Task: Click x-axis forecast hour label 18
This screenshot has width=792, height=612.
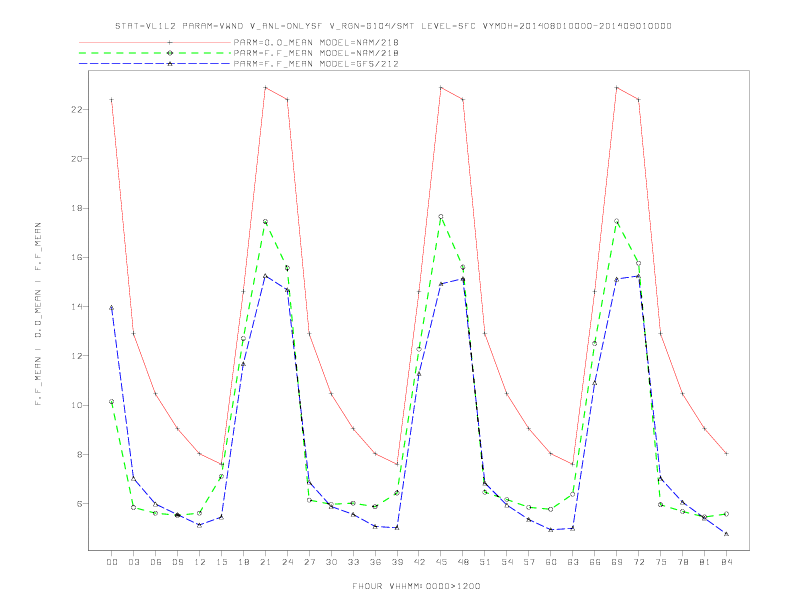Action: [x=243, y=562]
